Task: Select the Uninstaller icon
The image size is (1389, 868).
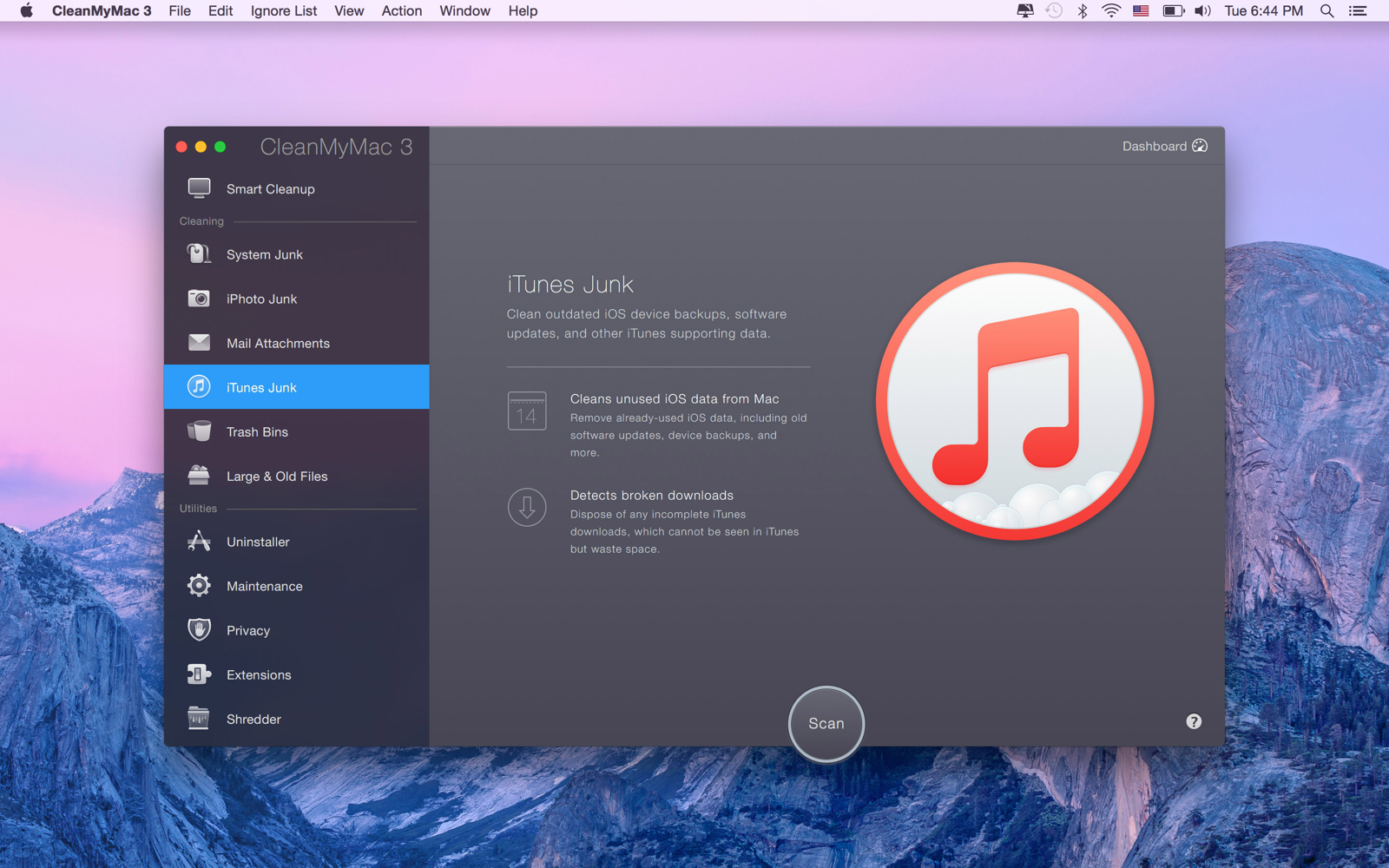Action: coord(199,542)
